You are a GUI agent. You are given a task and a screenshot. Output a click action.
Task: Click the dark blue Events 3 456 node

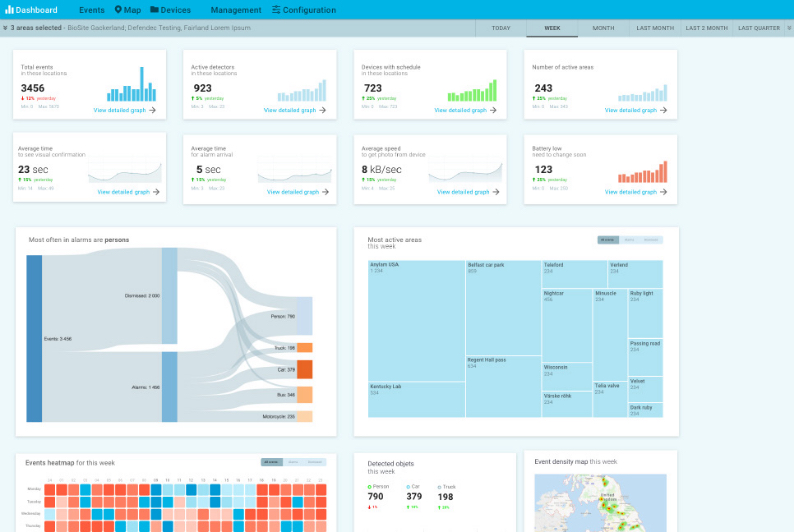pos(34,339)
